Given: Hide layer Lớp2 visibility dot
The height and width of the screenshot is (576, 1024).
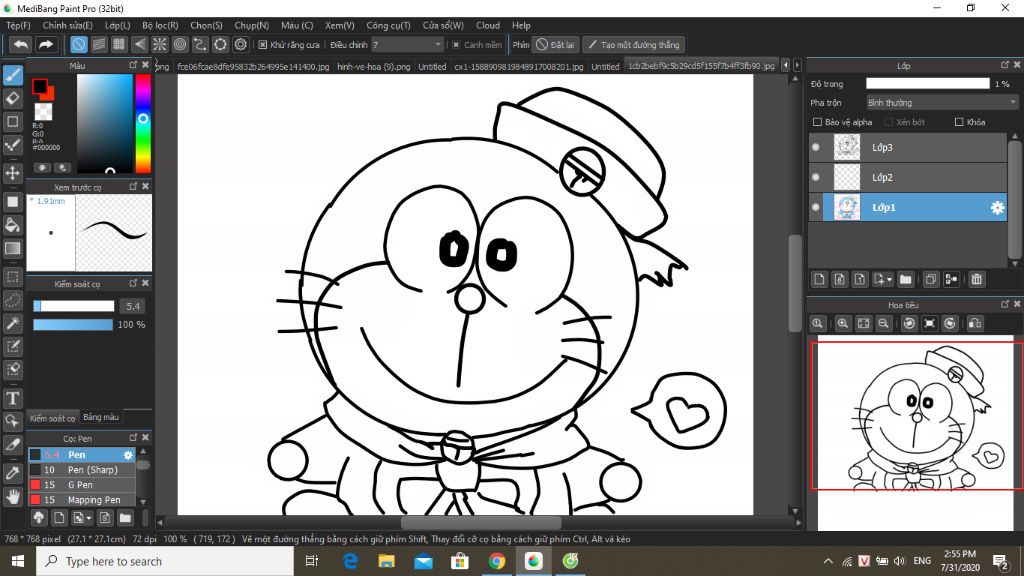Looking at the screenshot, I should click(x=816, y=177).
